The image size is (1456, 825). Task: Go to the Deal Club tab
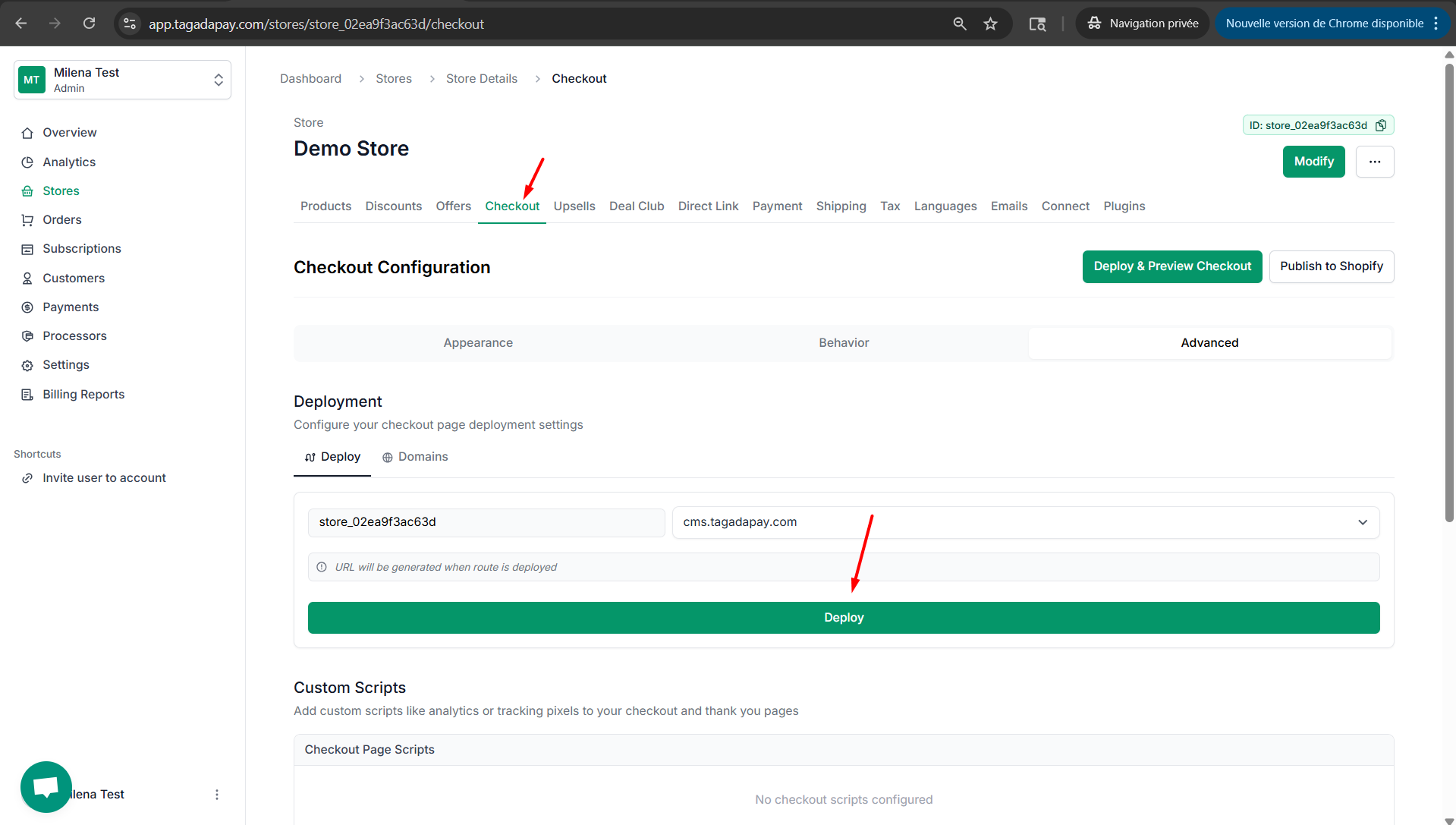tap(637, 206)
